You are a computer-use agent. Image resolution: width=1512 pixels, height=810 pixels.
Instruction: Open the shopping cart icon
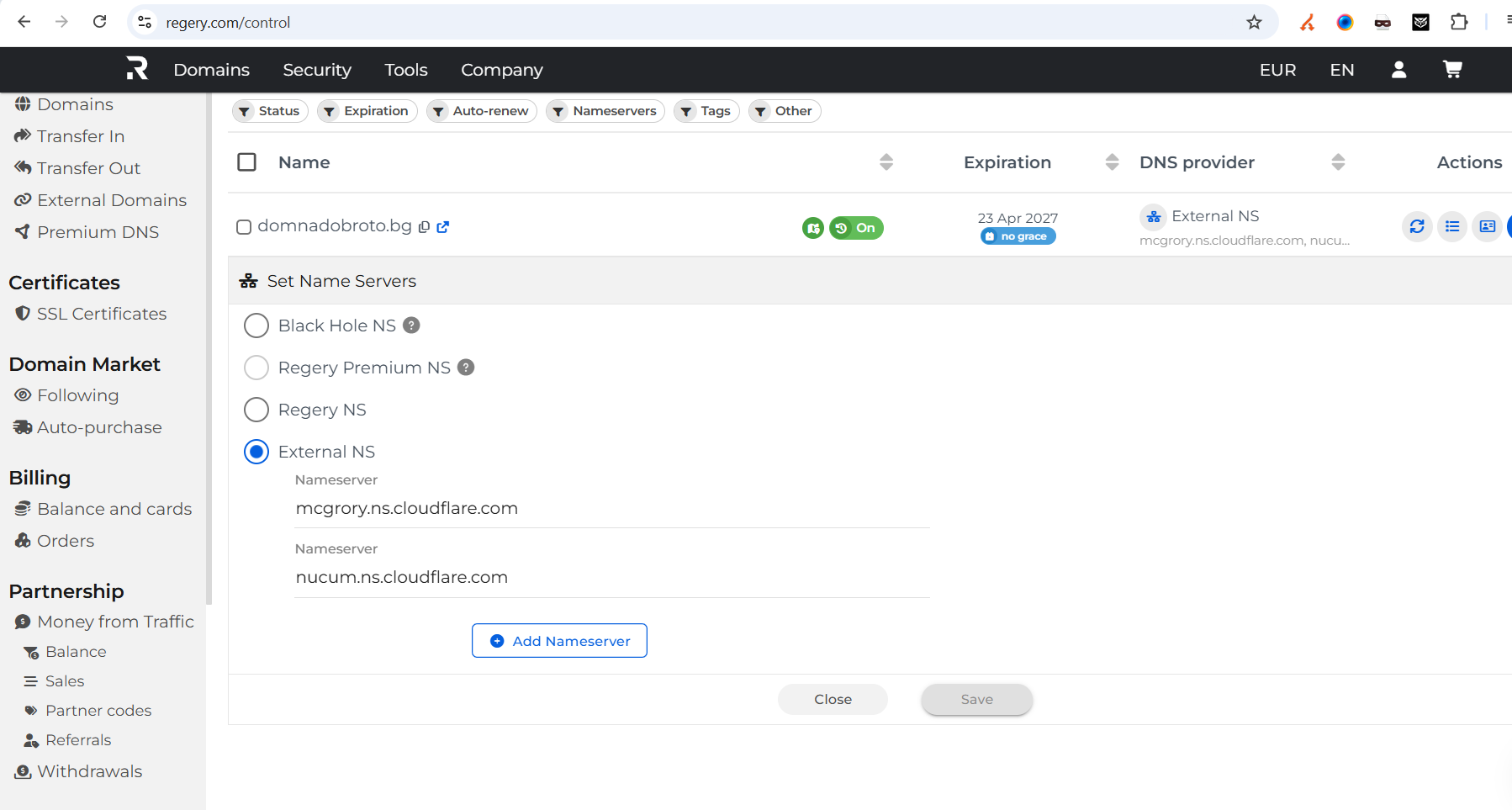pos(1452,70)
